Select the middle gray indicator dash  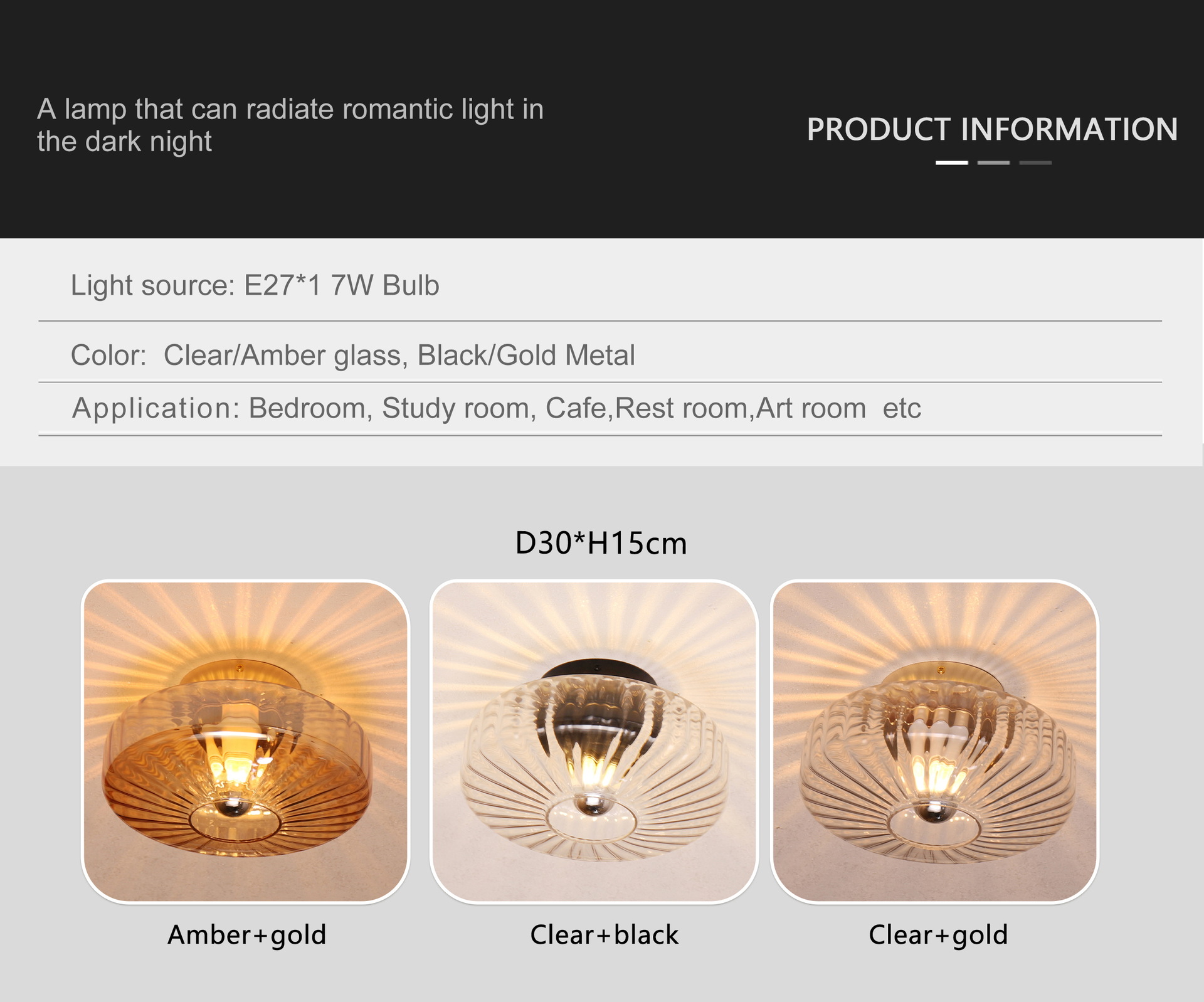[993, 163]
